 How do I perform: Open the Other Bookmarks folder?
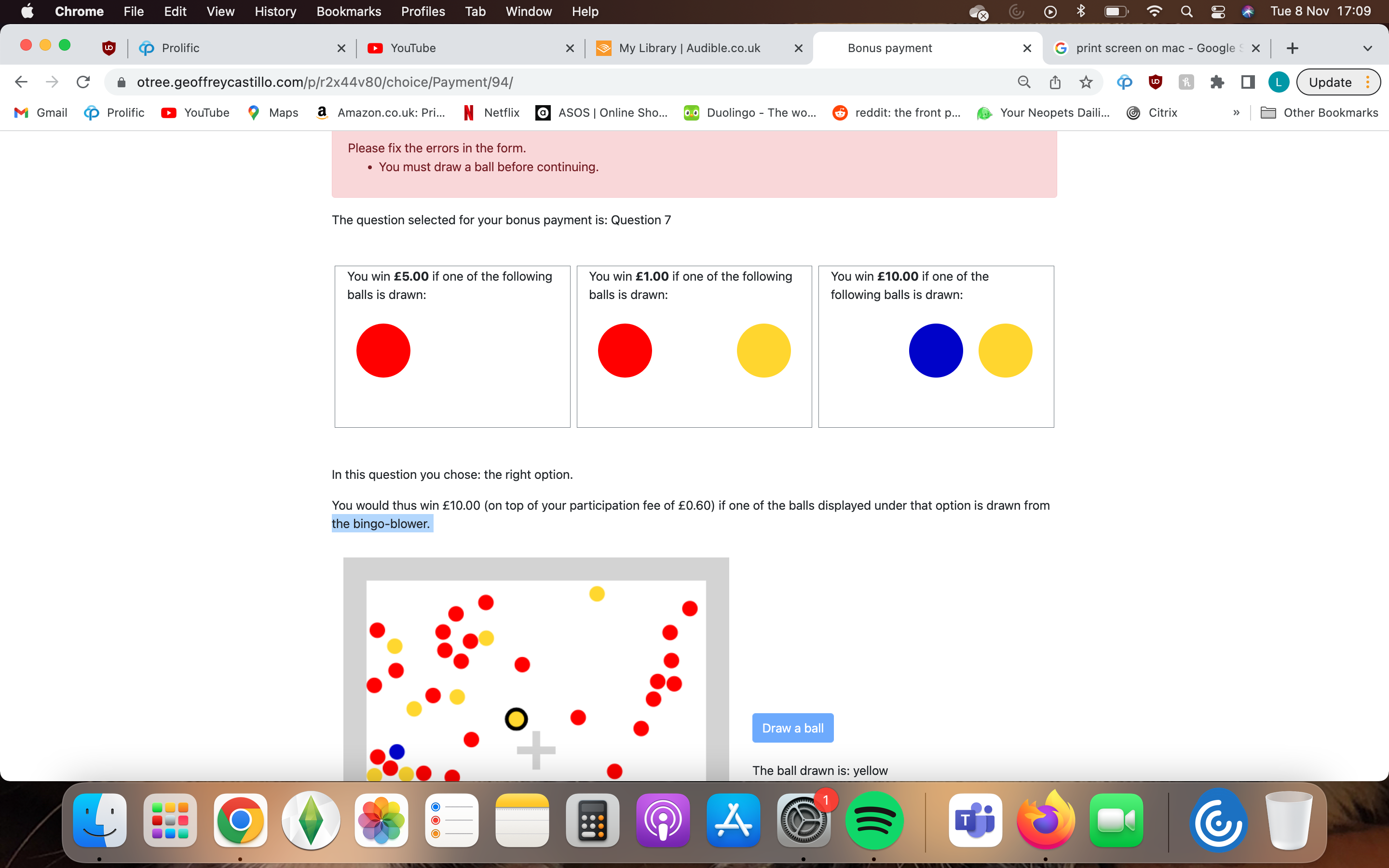1319,112
